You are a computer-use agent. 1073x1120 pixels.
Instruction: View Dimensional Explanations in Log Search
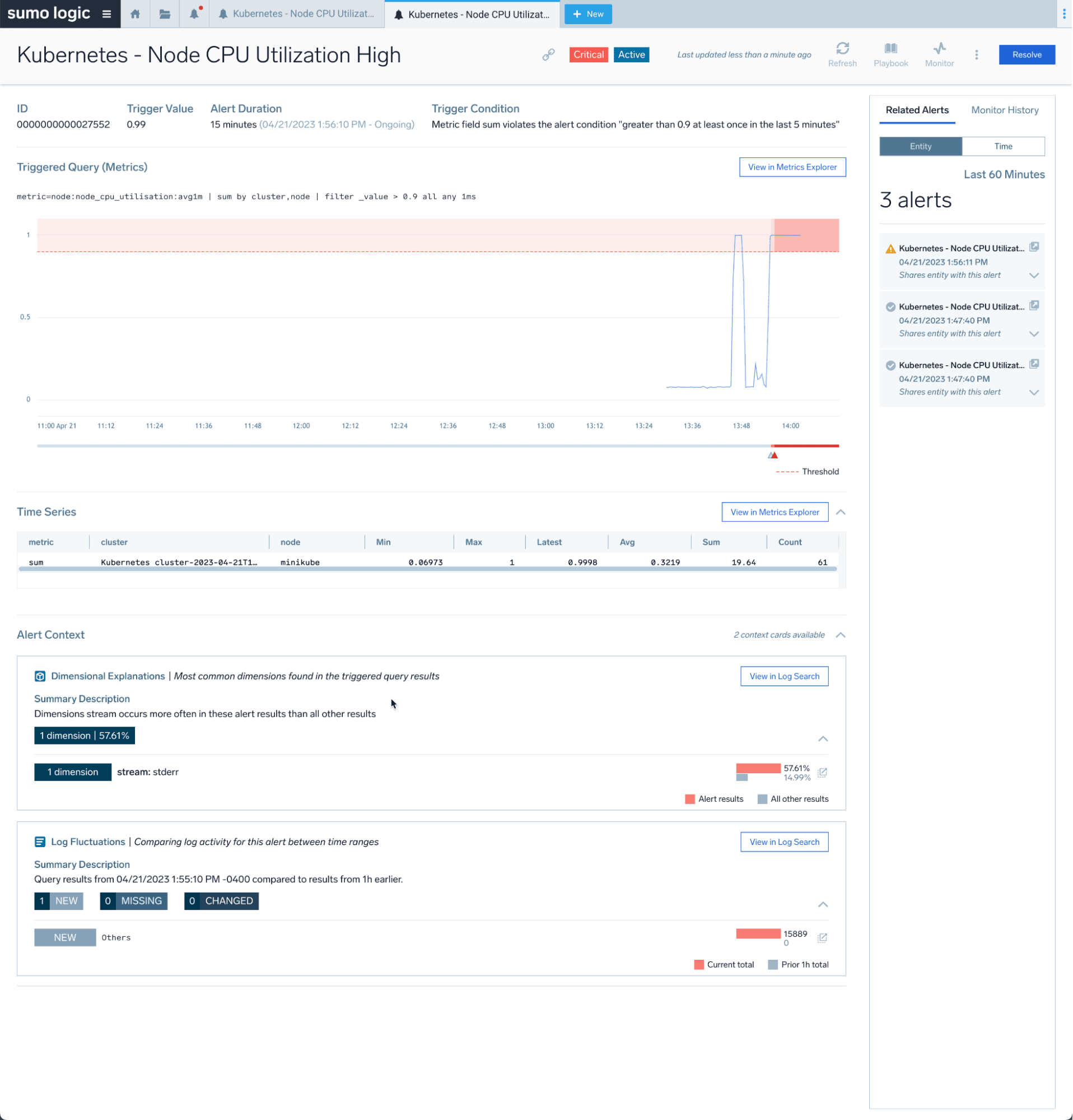[785, 677]
